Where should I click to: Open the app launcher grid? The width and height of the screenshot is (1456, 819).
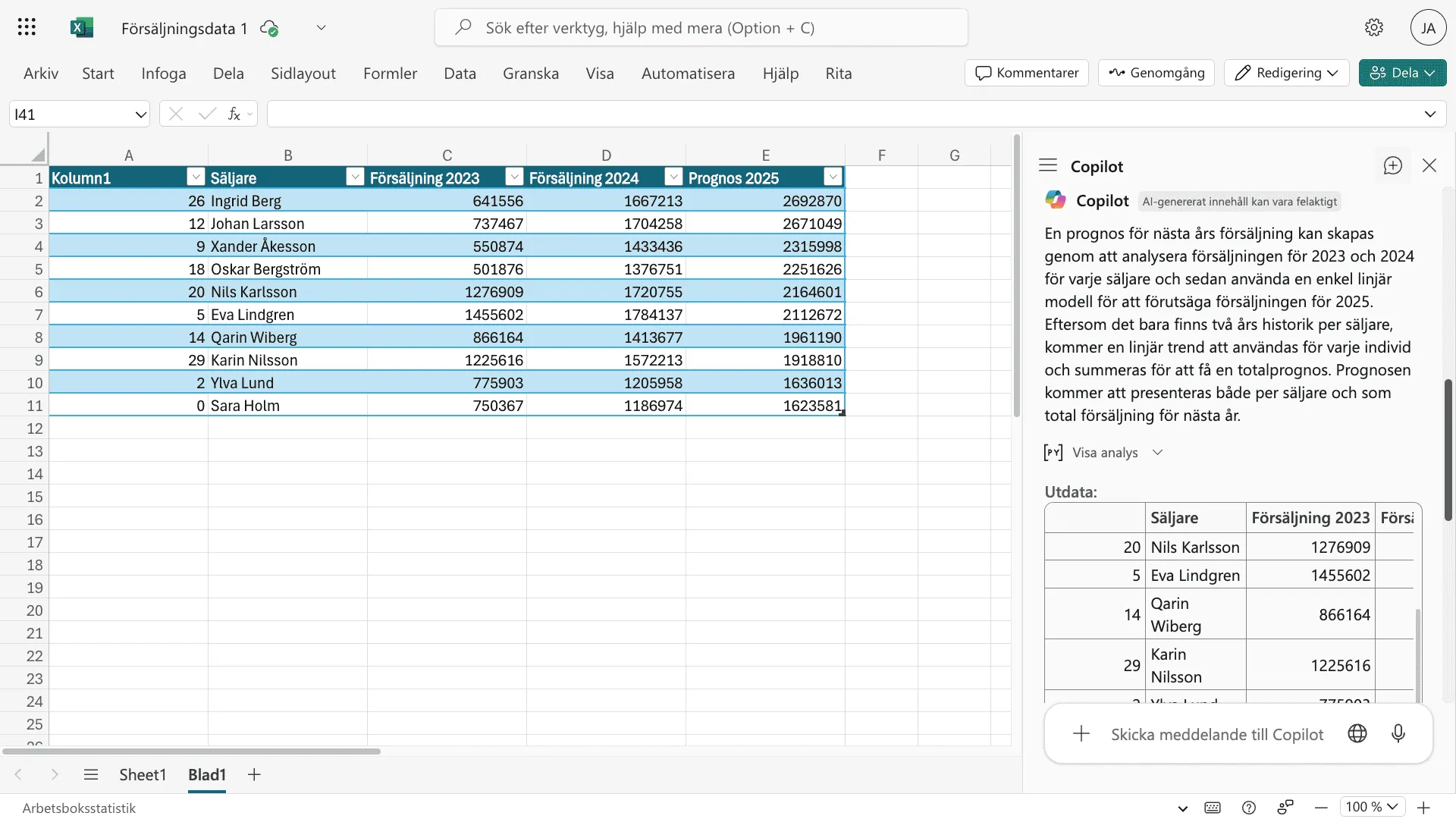coord(27,28)
